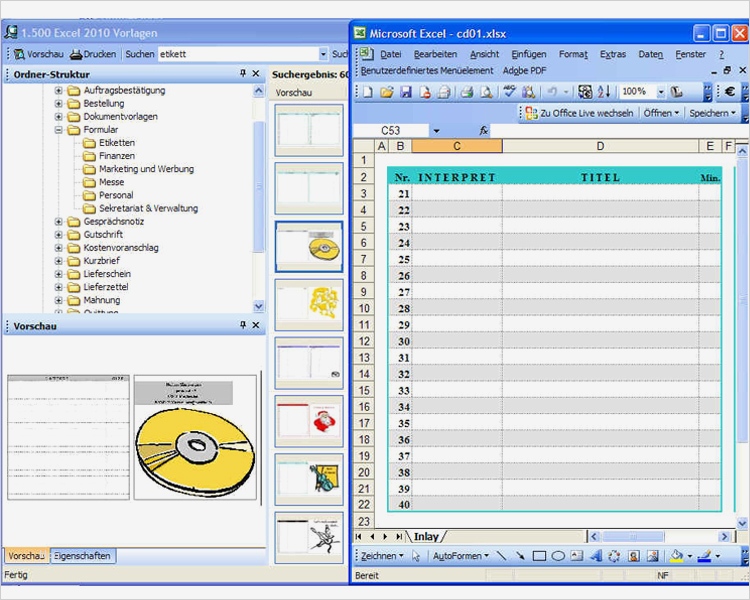The height and width of the screenshot is (600, 750).
Task: Select the Arrow drawing tool
Action: click(520, 556)
